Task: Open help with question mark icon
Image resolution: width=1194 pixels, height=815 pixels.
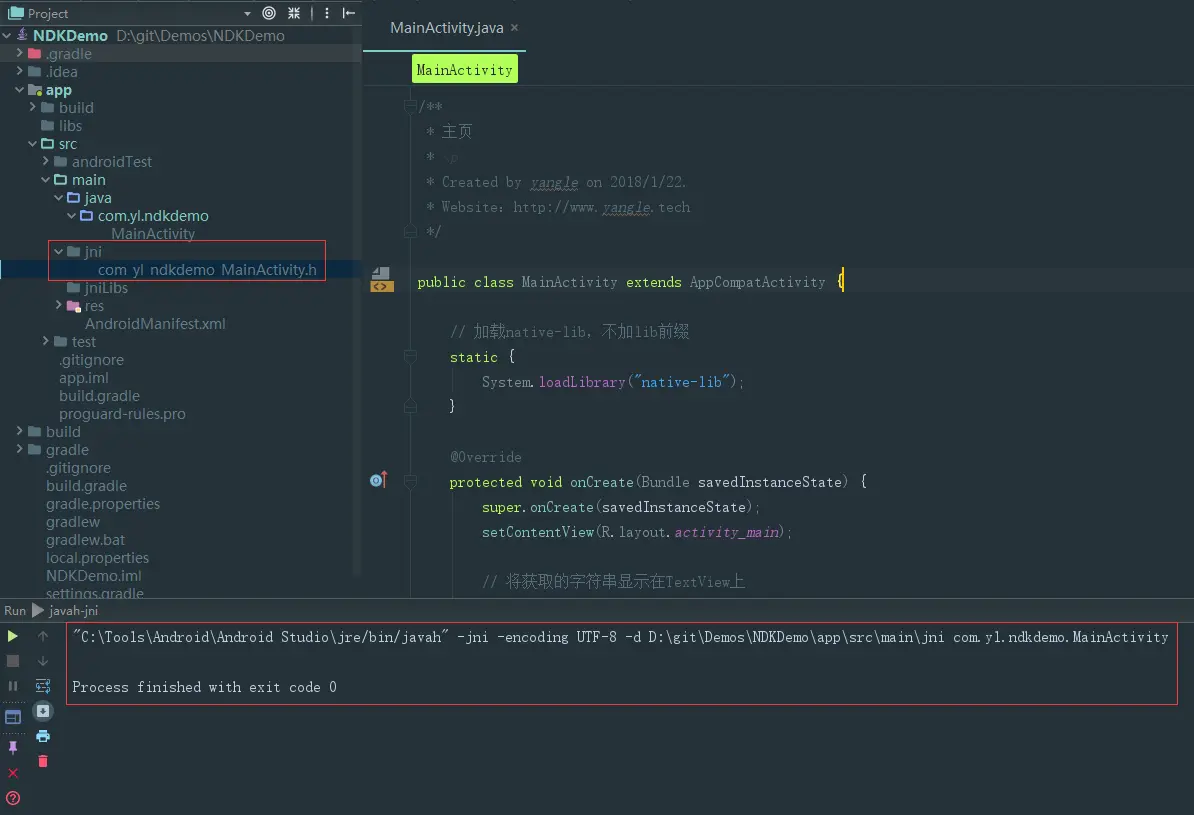Action: click(x=13, y=798)
